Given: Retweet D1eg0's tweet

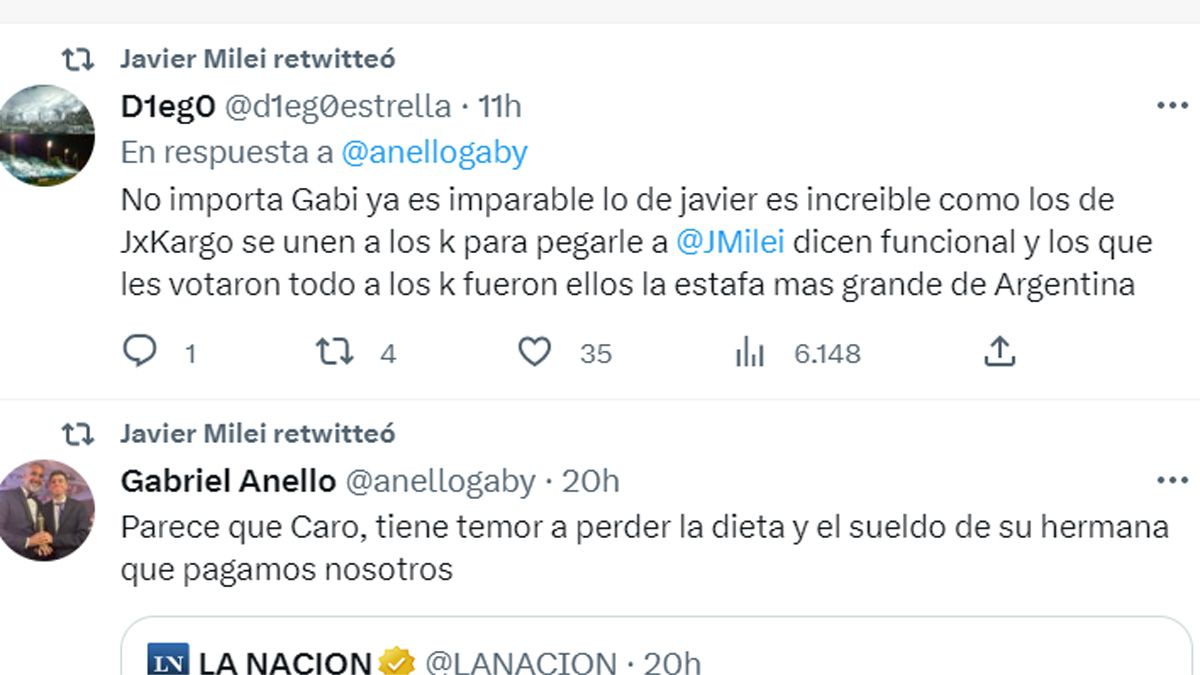Looking at the screenshot, I should [x=334, y=351].
